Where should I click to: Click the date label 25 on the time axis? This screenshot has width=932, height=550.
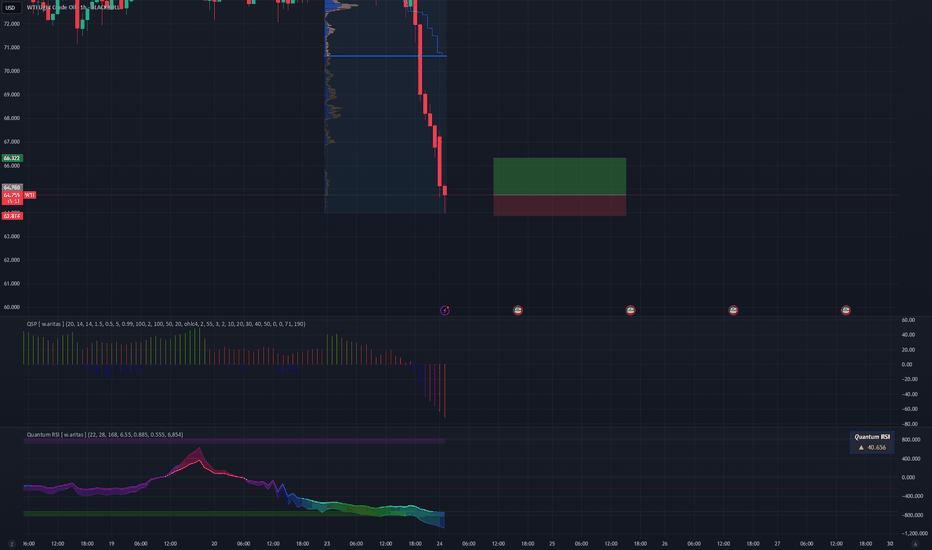coord(552,544)
